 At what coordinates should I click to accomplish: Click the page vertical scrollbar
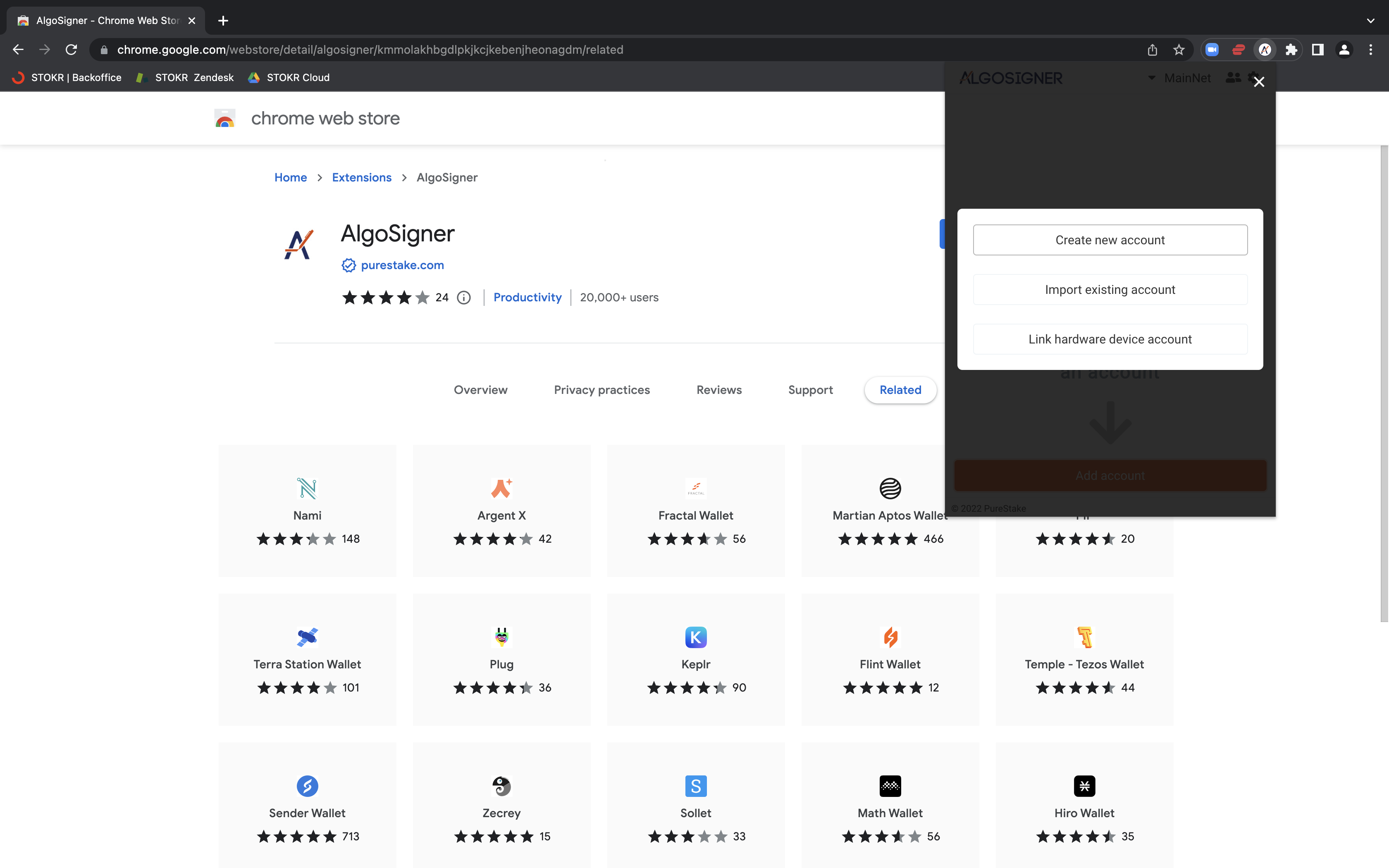(1384, 384)
